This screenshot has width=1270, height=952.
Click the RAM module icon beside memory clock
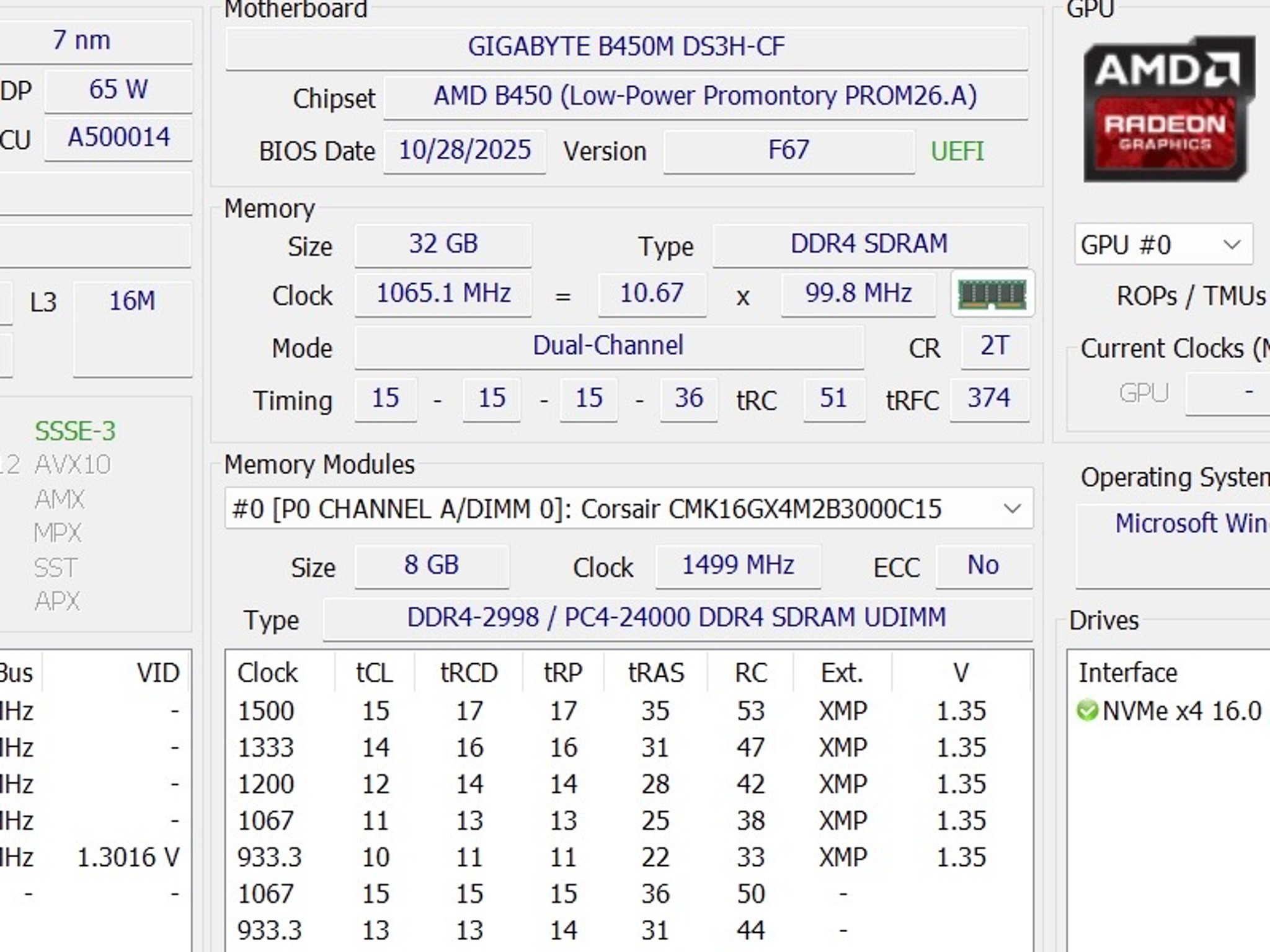click(992, 294)
